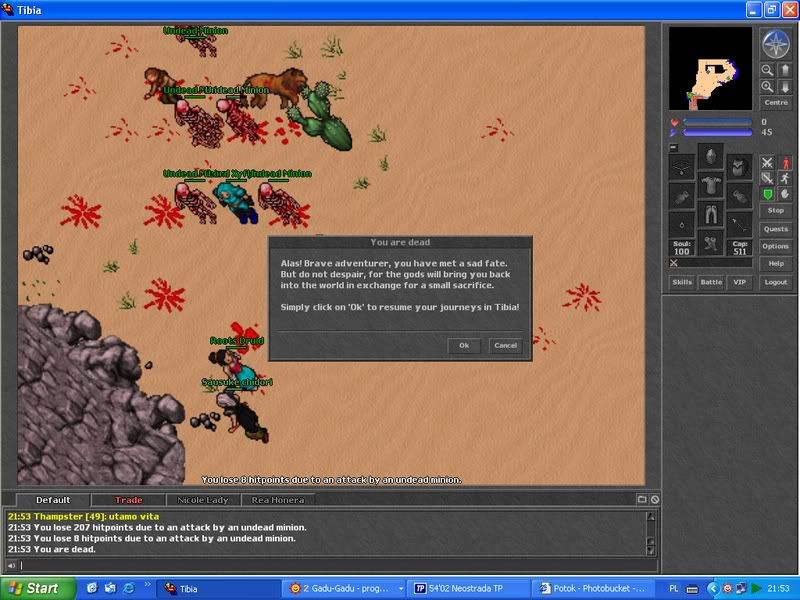Switch to the Default chat tab

tap(53, 500)
